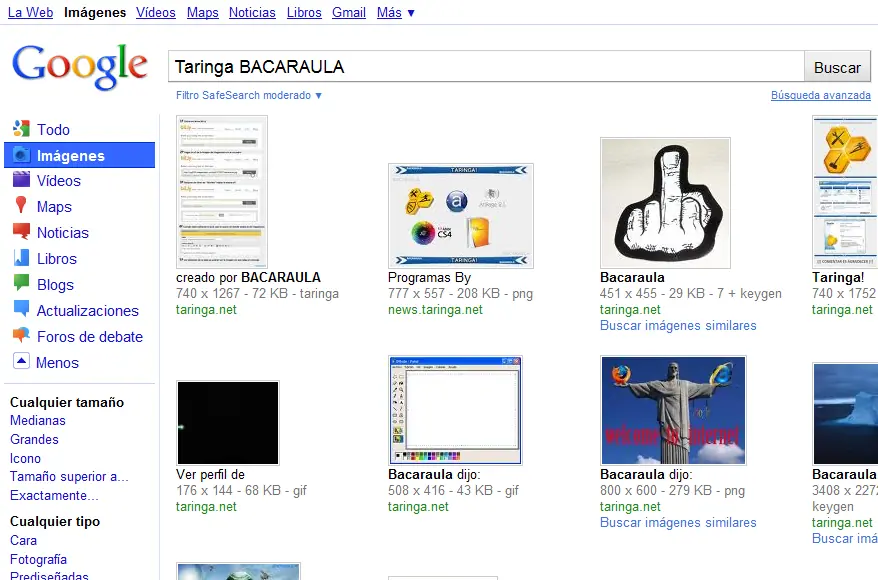Click taringa.net link under 'Ver perfil de'
This screenshot has height=580, width=878.
click(206, 507)
